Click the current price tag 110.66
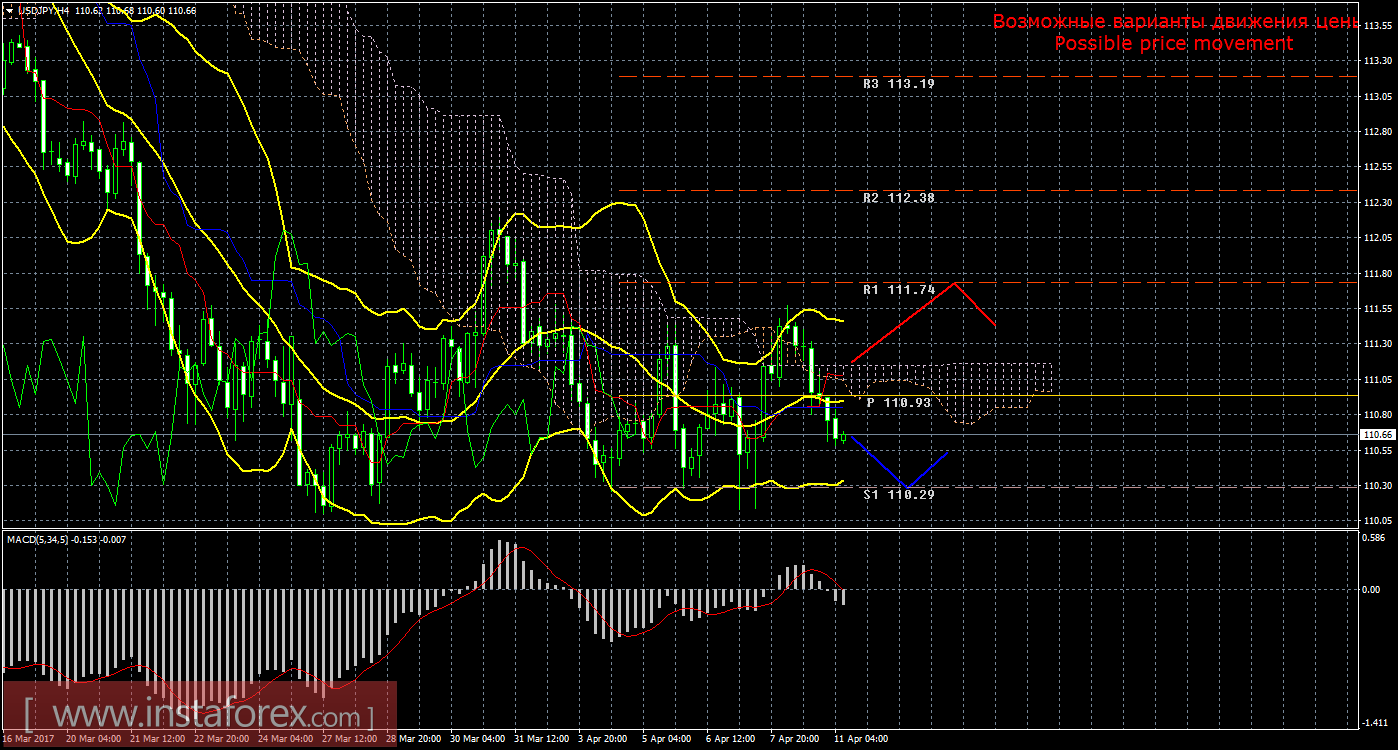 tap(1378, 435)
